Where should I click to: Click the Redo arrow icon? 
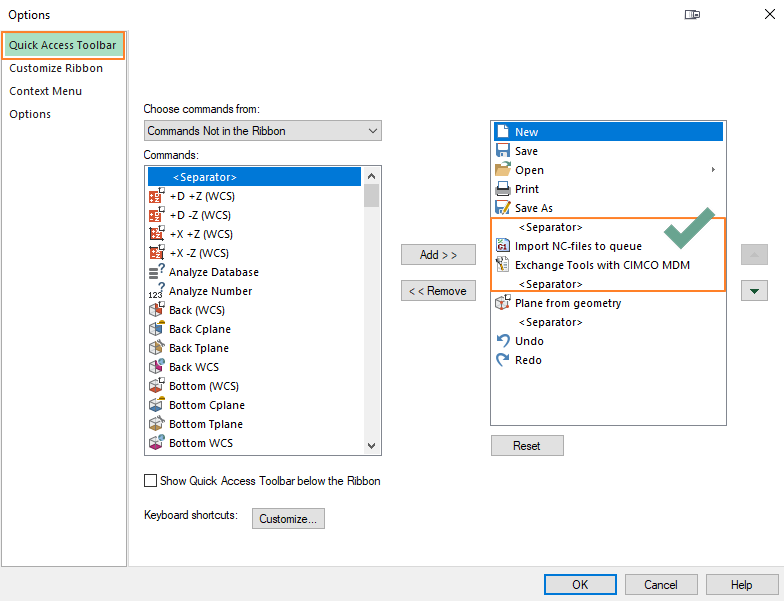pos(502,360)
